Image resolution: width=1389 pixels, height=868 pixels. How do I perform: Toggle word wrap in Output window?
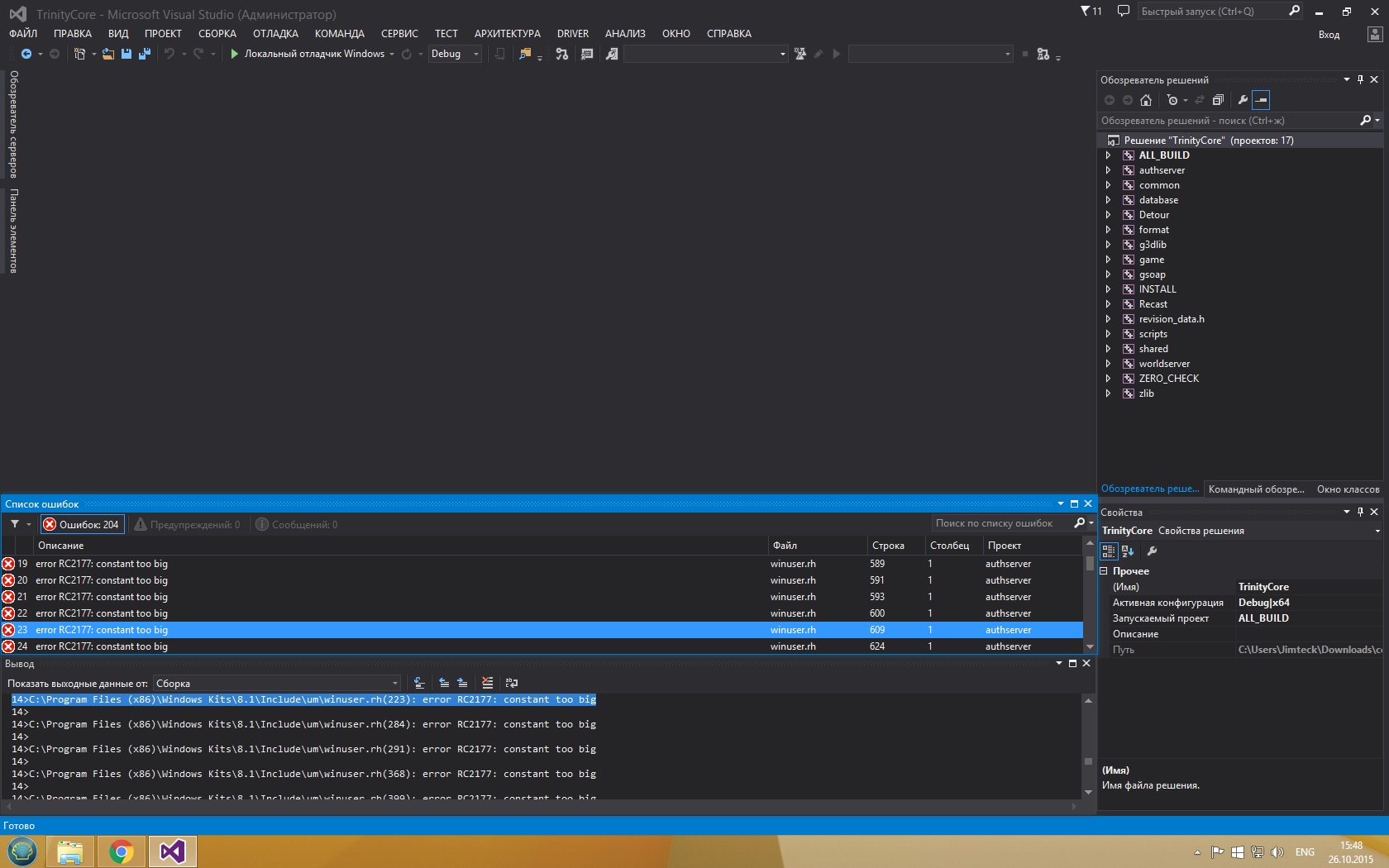click(512, 683)
